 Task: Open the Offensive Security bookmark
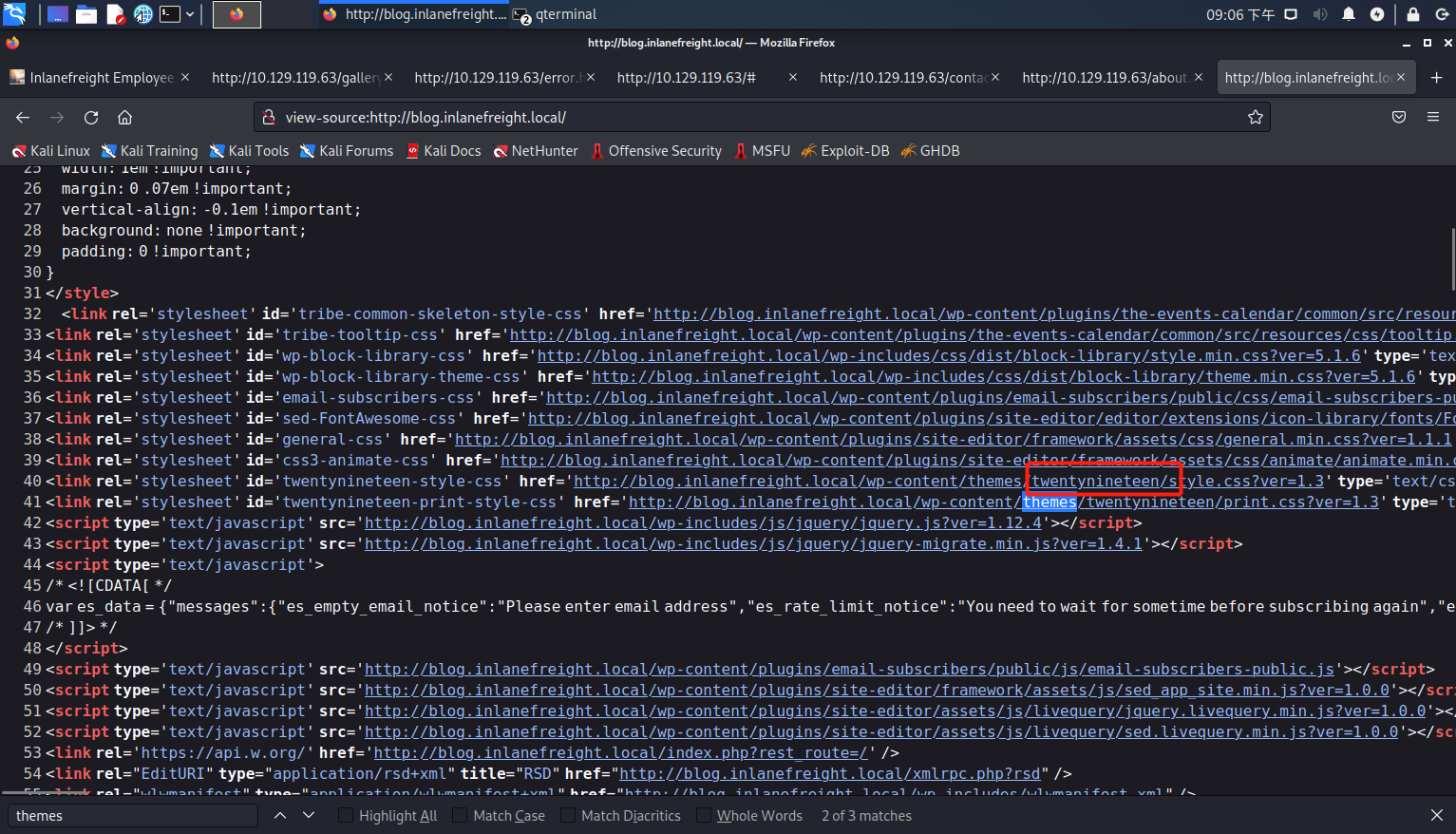point(656,151)
